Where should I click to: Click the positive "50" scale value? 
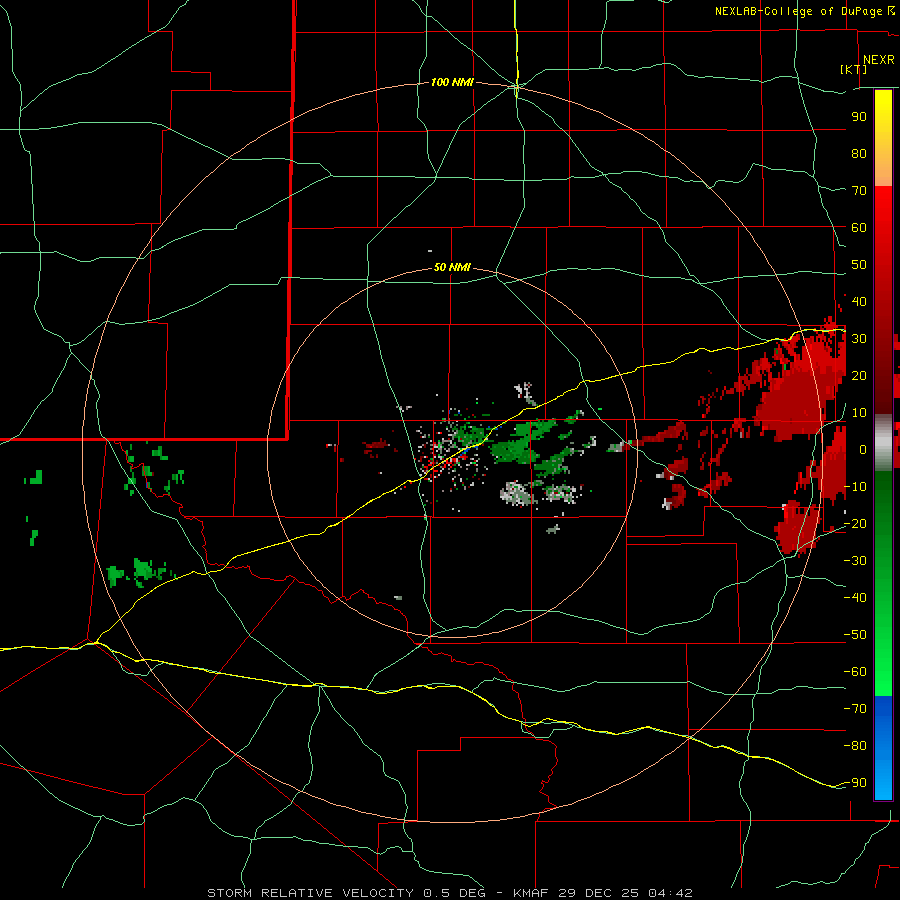point(859,265)
